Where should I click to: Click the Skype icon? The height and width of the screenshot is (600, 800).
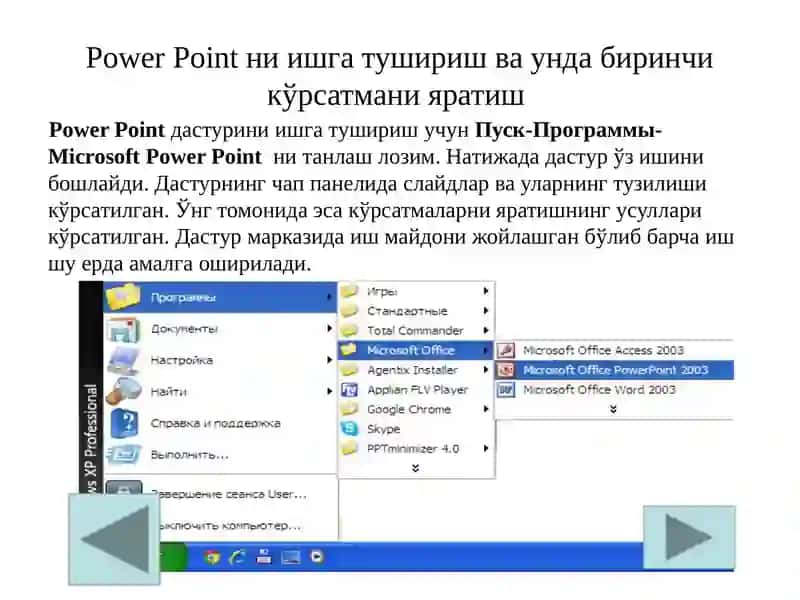349,429
